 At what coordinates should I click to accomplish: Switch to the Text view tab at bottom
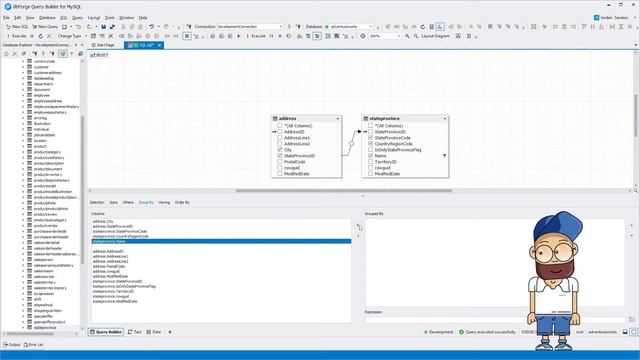pyautogui.click(x=135, y=332)
